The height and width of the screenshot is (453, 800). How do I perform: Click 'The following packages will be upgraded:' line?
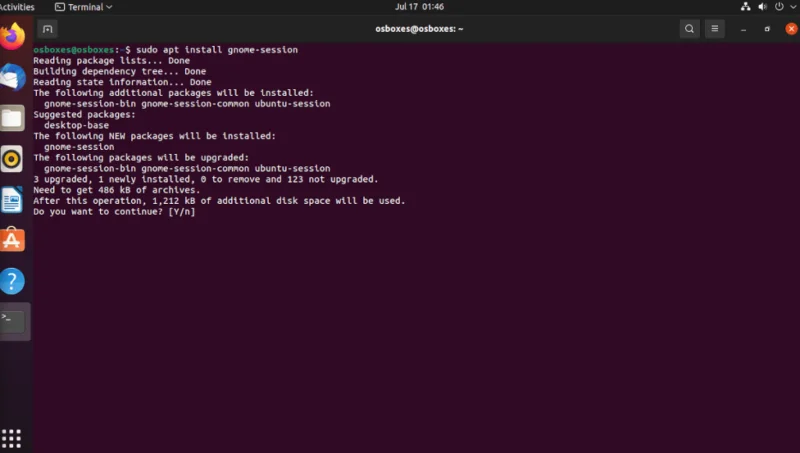tap(141, 158)
